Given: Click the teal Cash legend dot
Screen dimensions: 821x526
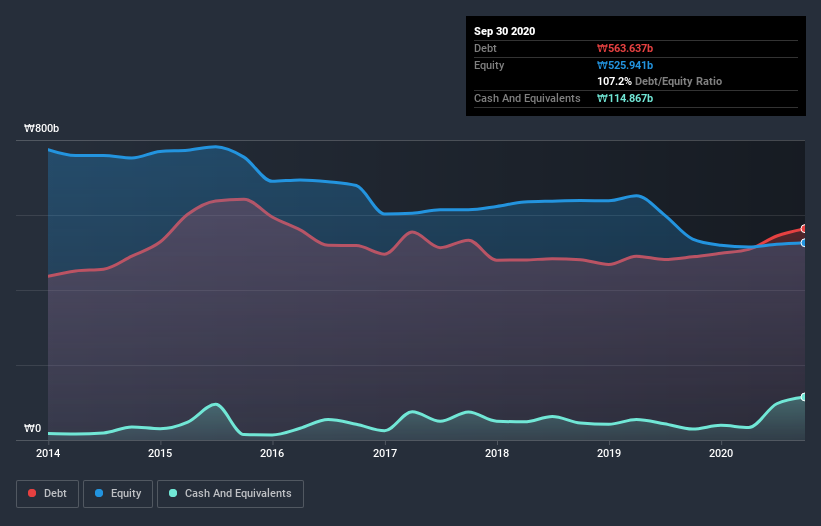Looking at the screenshot, I should (x=173, y=493).
